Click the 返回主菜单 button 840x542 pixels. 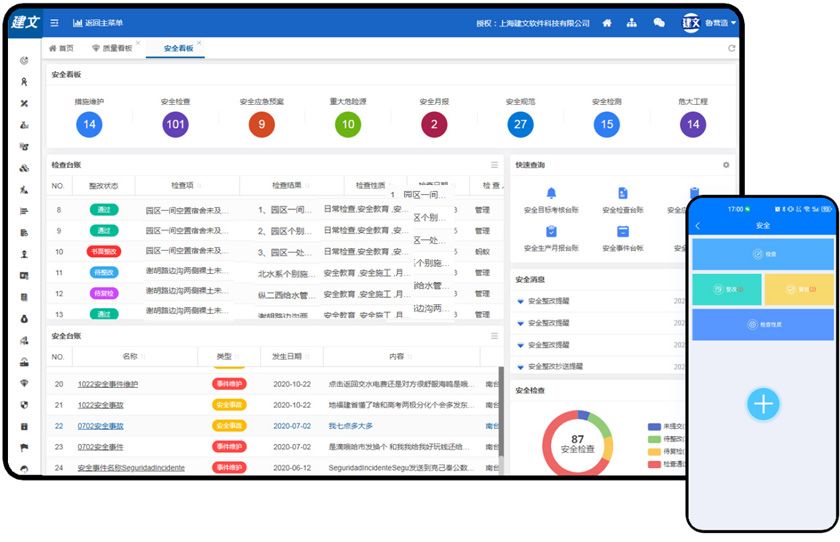tap(98, 23)
